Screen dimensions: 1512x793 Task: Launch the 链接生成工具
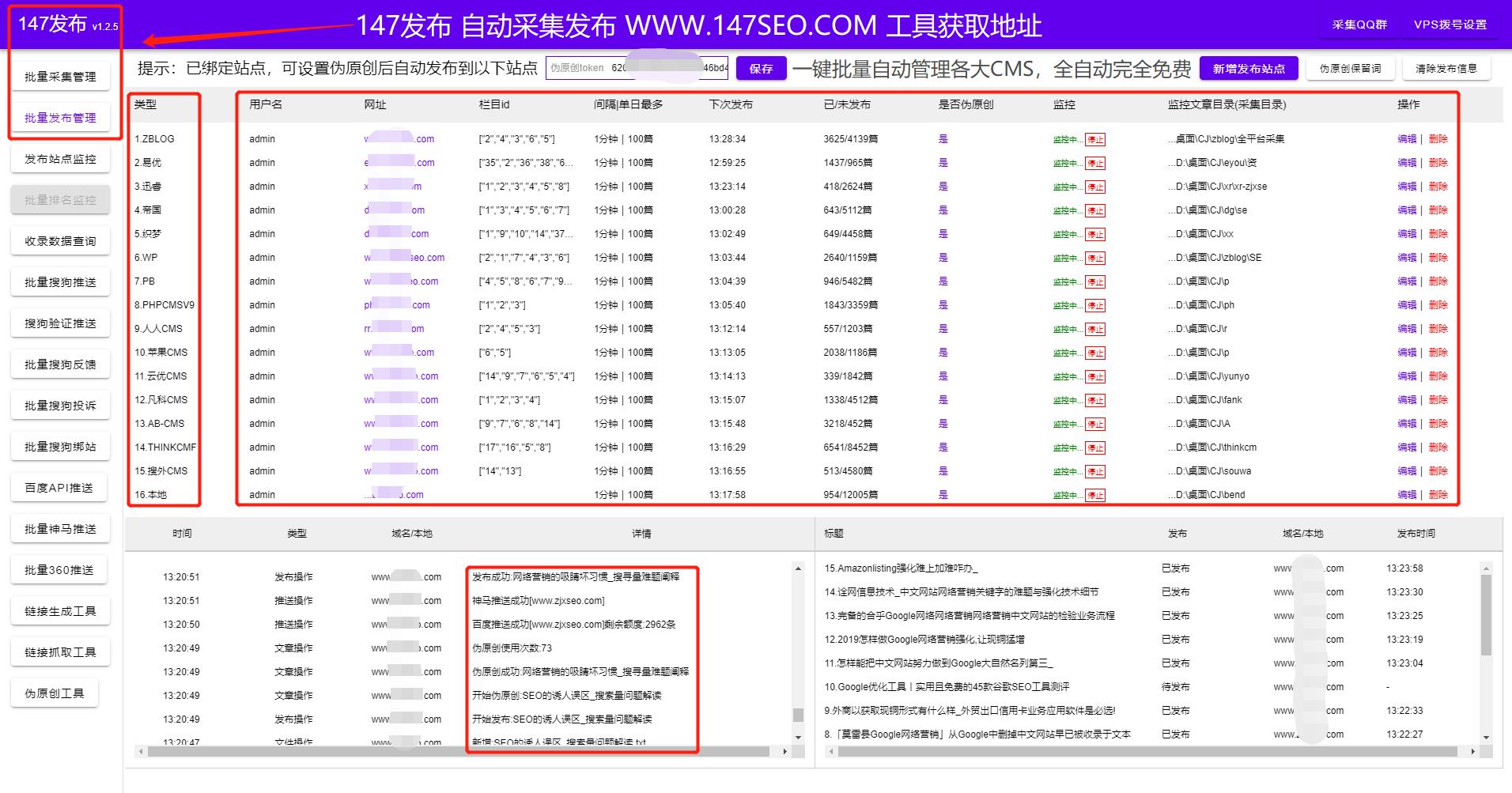point(60,610)
